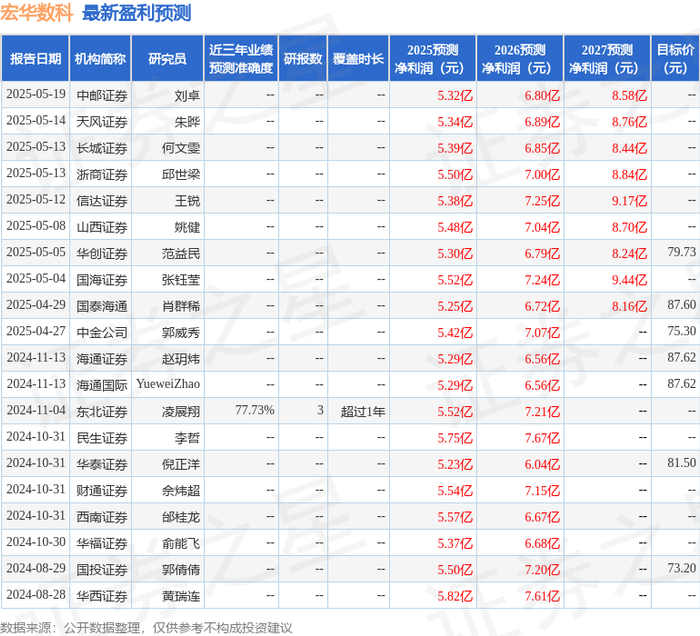
Task: Click the 目标价 column header
Action: pos(675,58)
